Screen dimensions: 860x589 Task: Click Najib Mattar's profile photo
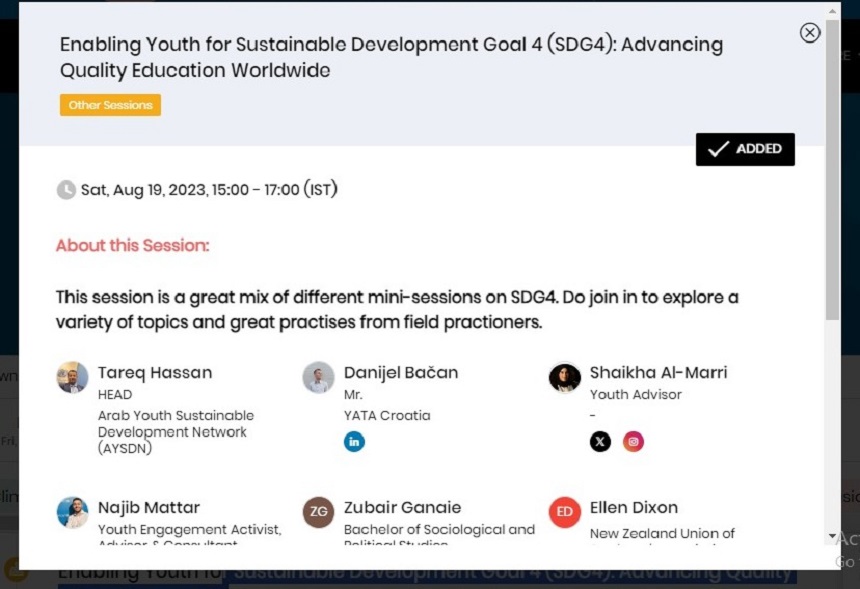[x=72, y=513]
